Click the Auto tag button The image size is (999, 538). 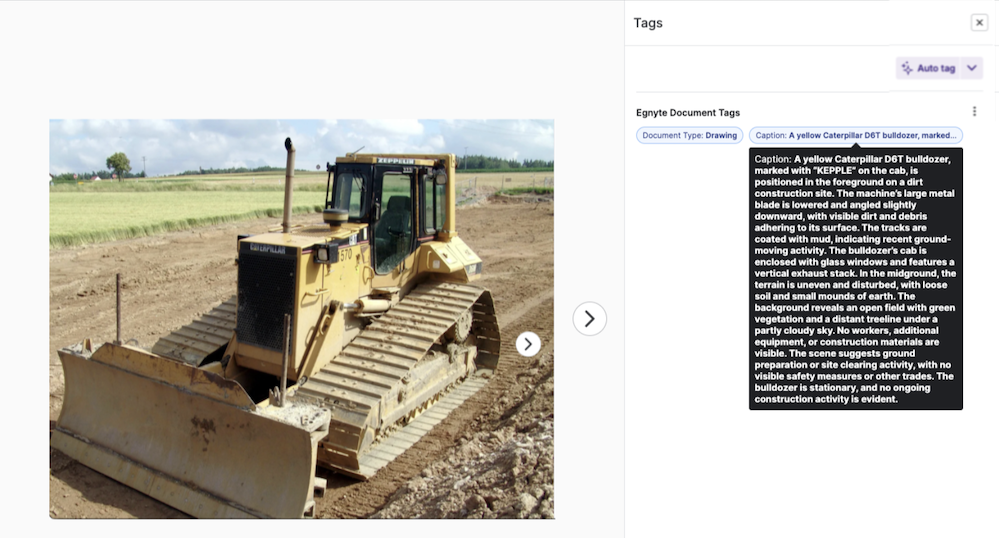click(928, 68)
